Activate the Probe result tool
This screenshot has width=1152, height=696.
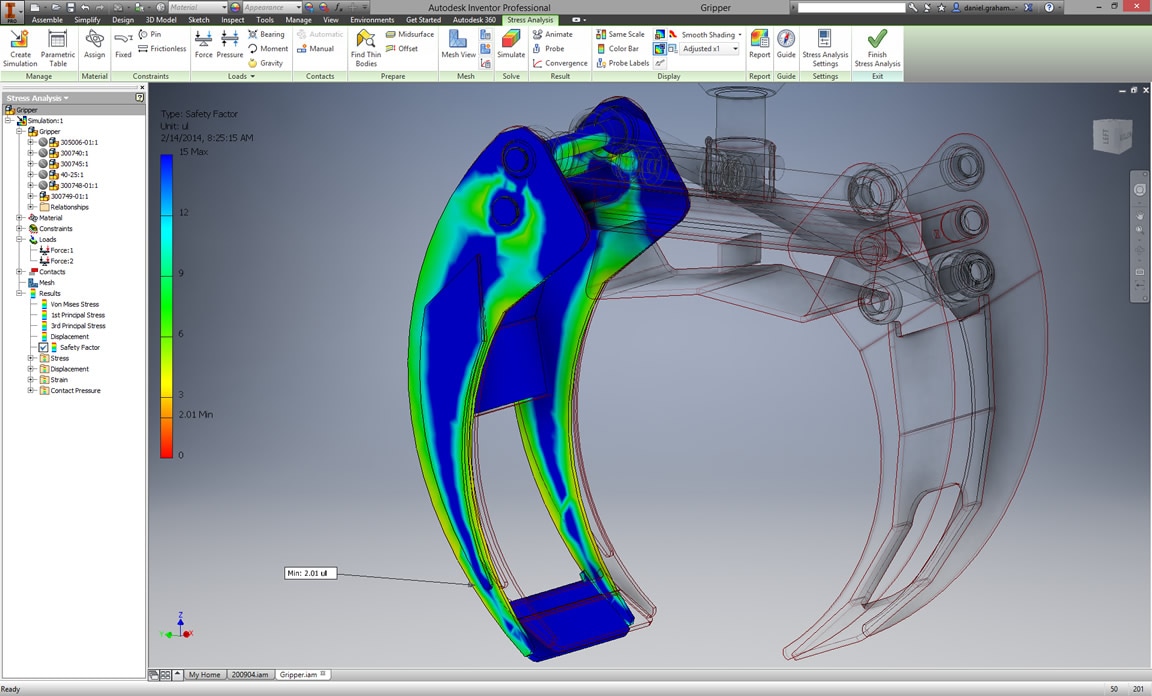553,48
